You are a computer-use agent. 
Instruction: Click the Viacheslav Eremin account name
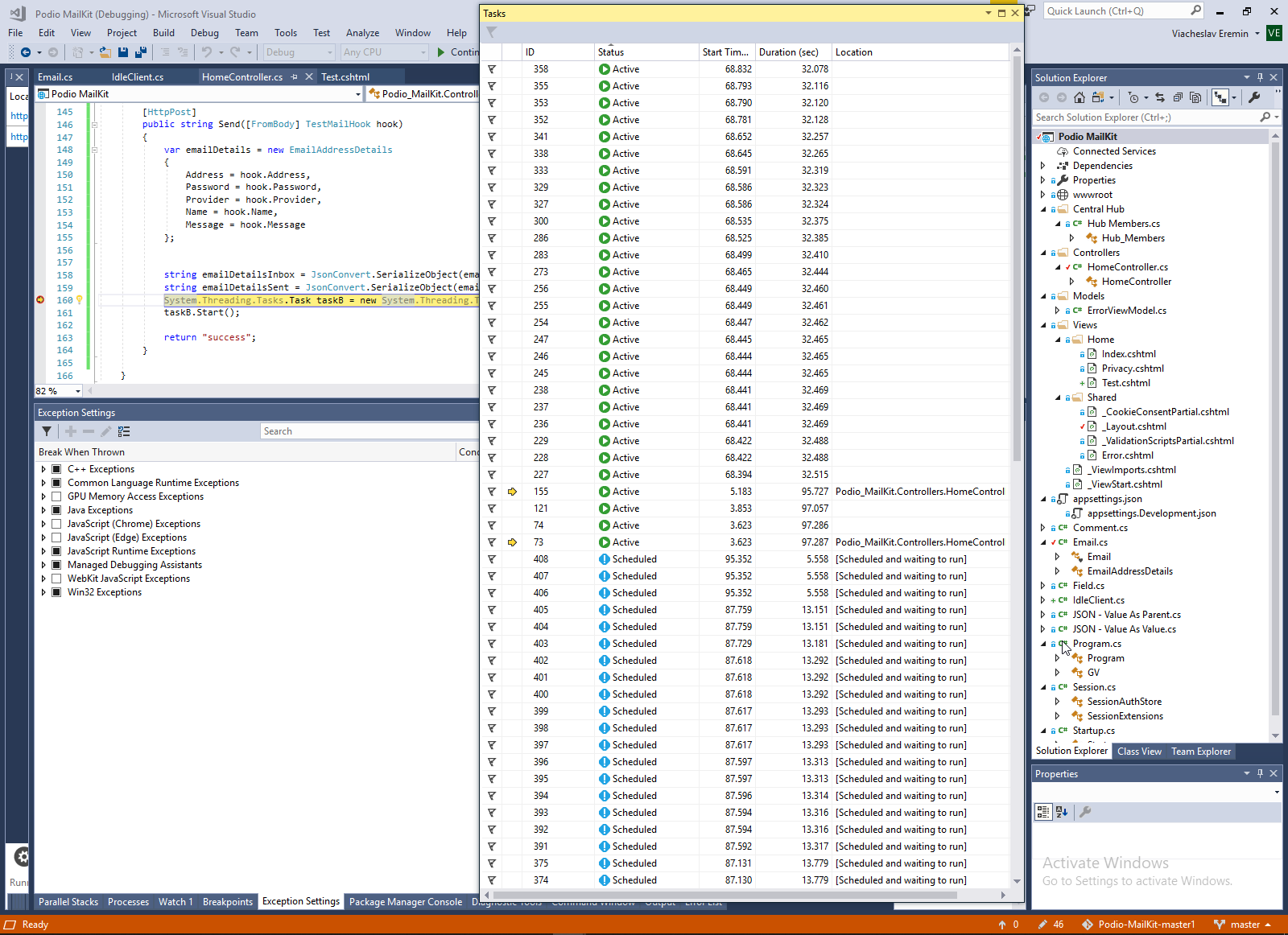coord(1210,34)
